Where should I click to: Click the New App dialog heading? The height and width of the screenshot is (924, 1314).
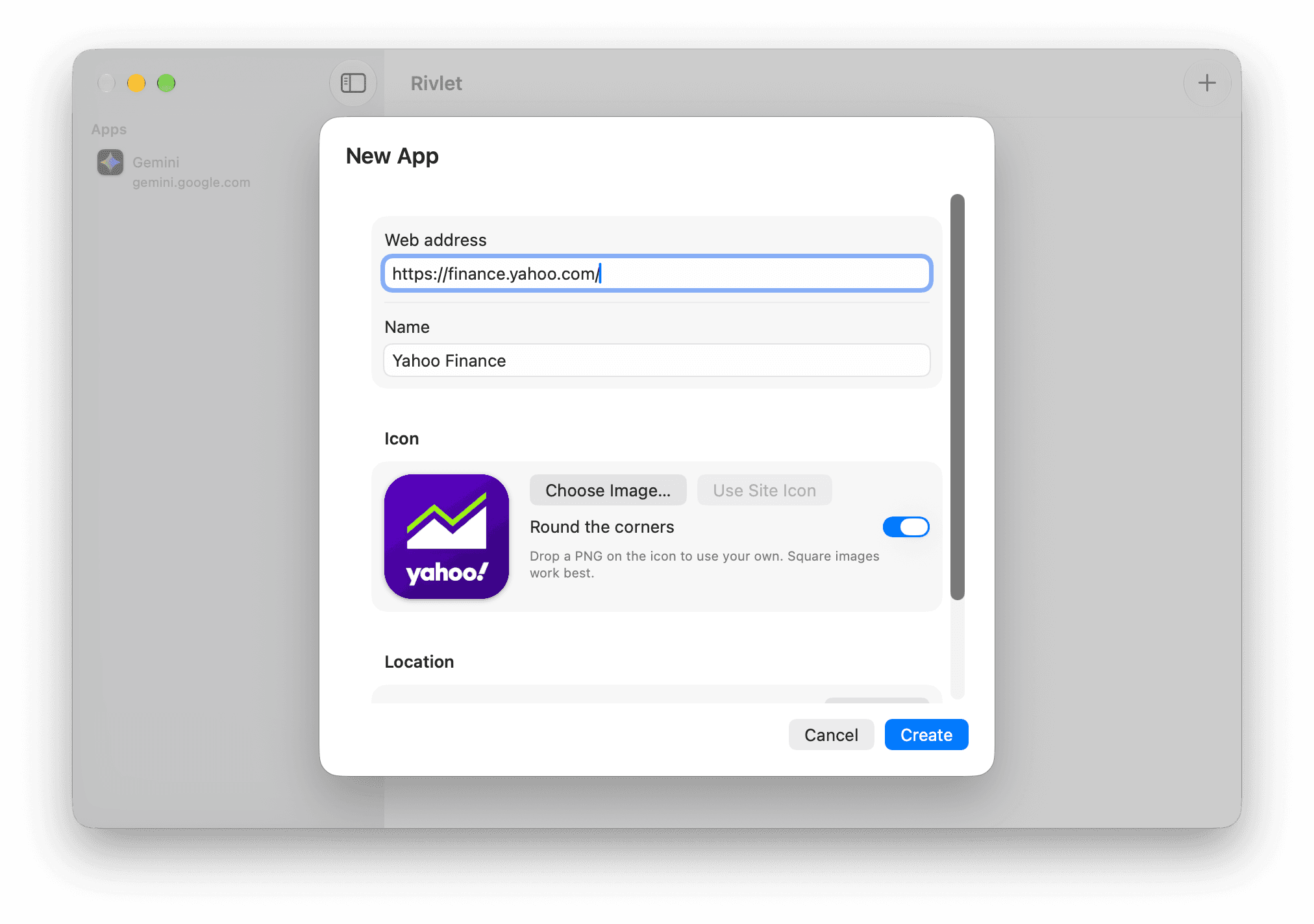[392, 156]
